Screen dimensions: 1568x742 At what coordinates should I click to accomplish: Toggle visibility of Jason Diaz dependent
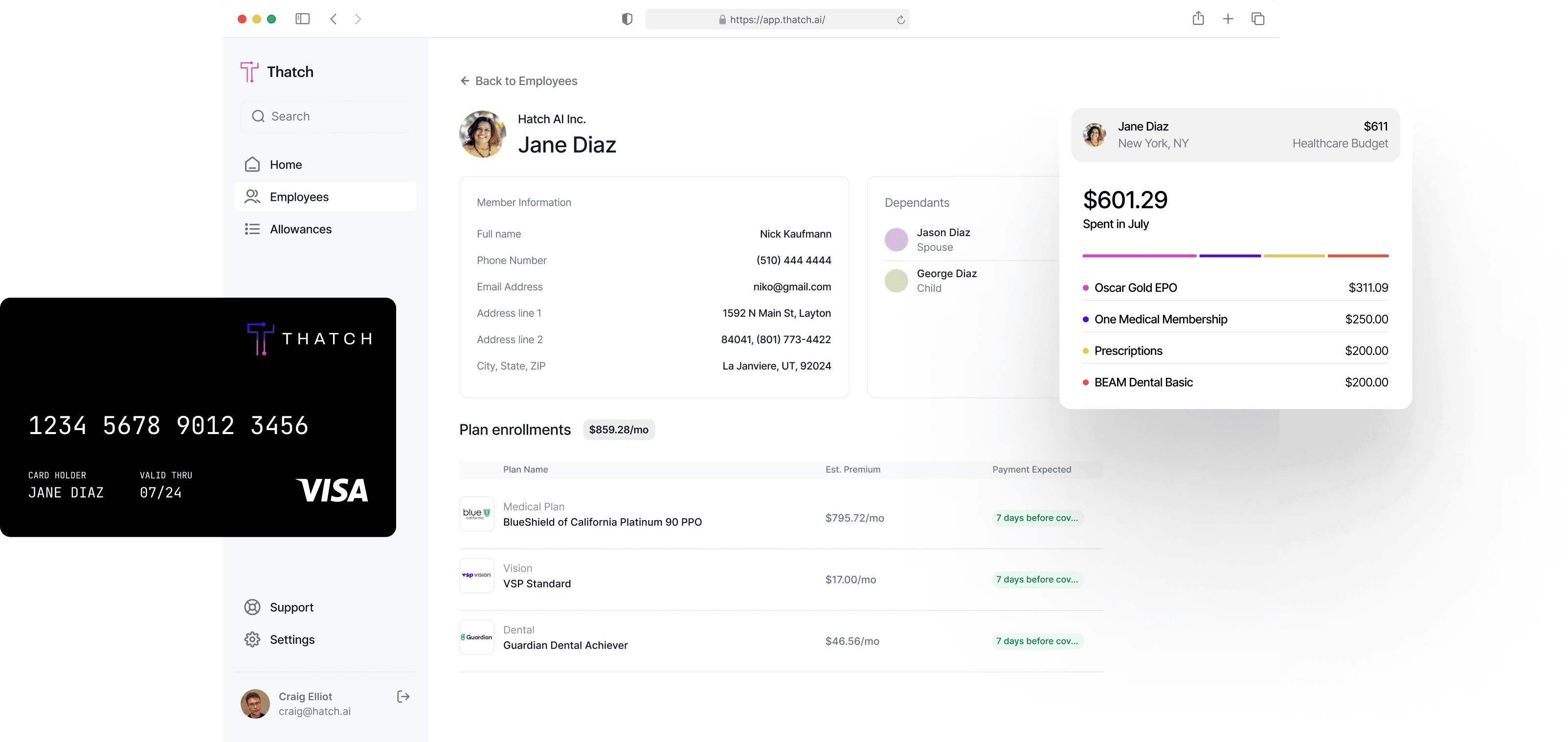[896, 239]
